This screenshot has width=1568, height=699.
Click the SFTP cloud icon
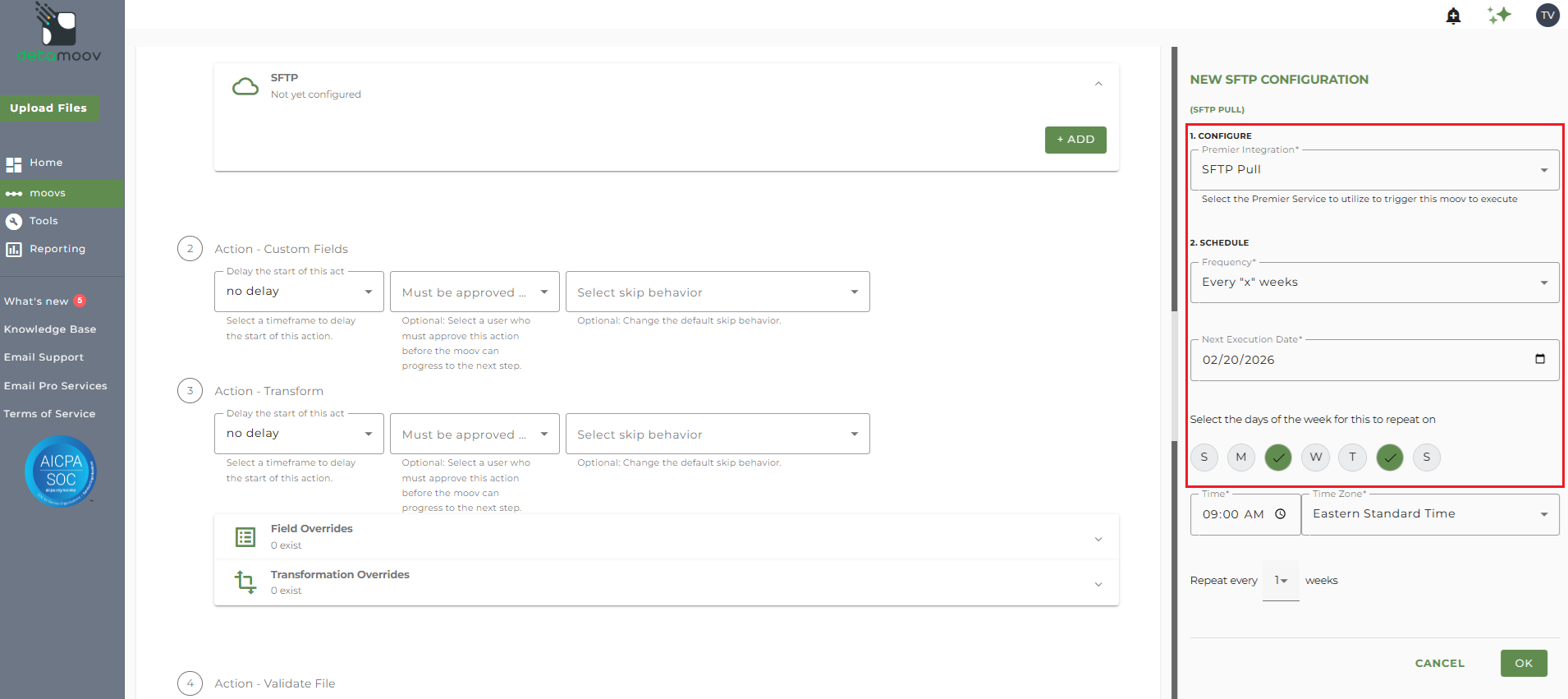245,86
